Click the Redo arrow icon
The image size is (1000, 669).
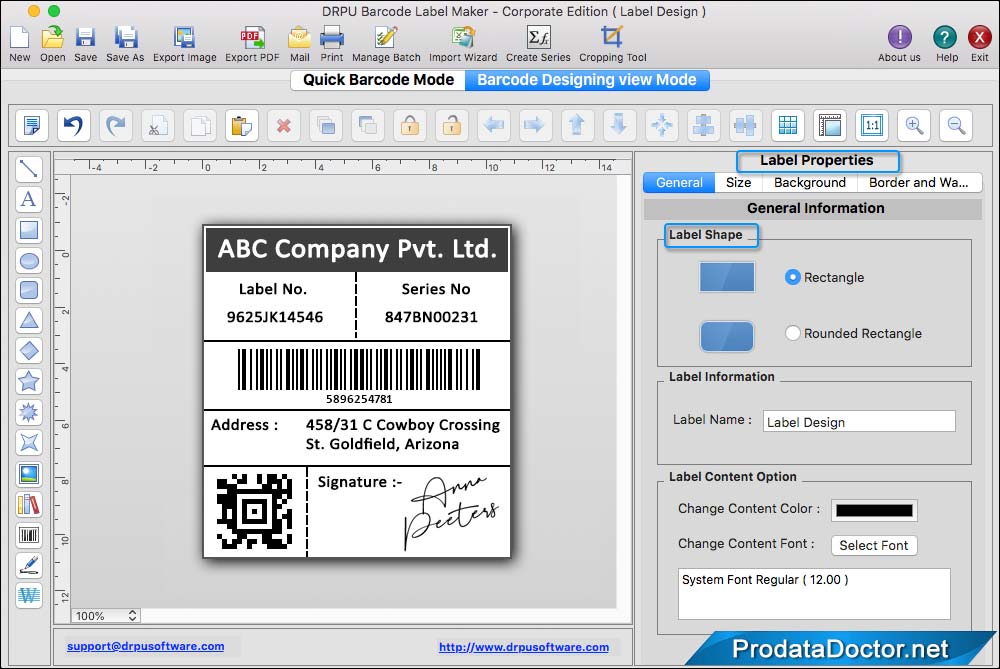point(115,125)
